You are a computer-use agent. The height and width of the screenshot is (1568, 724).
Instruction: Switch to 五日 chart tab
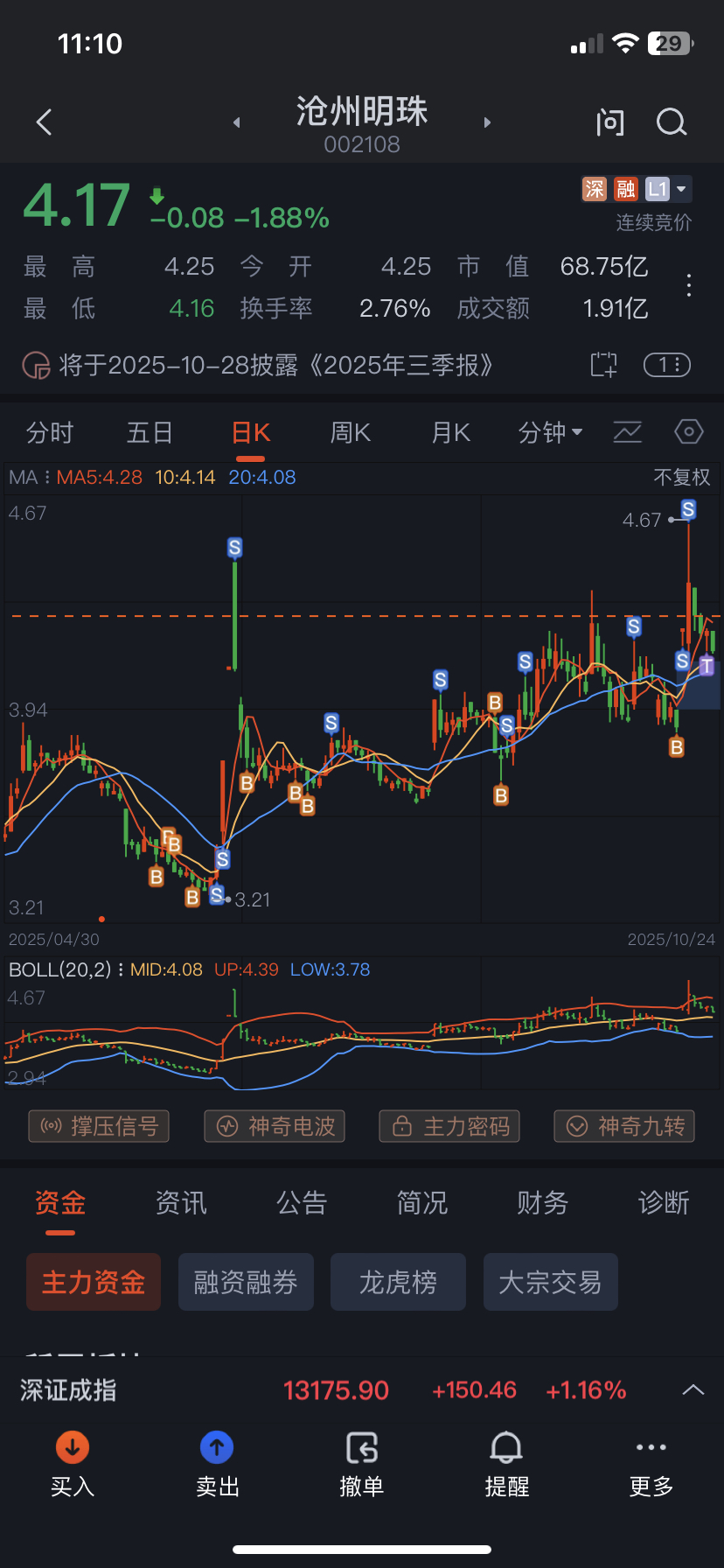(x=150, y=433)
